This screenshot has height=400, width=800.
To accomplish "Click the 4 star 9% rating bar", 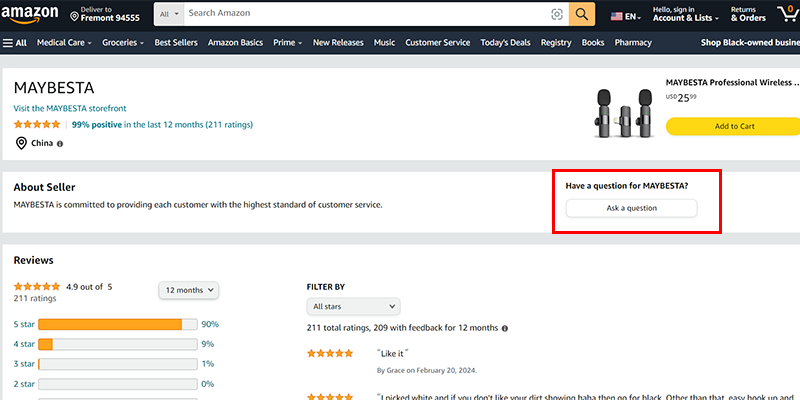I will coord(118,344).
